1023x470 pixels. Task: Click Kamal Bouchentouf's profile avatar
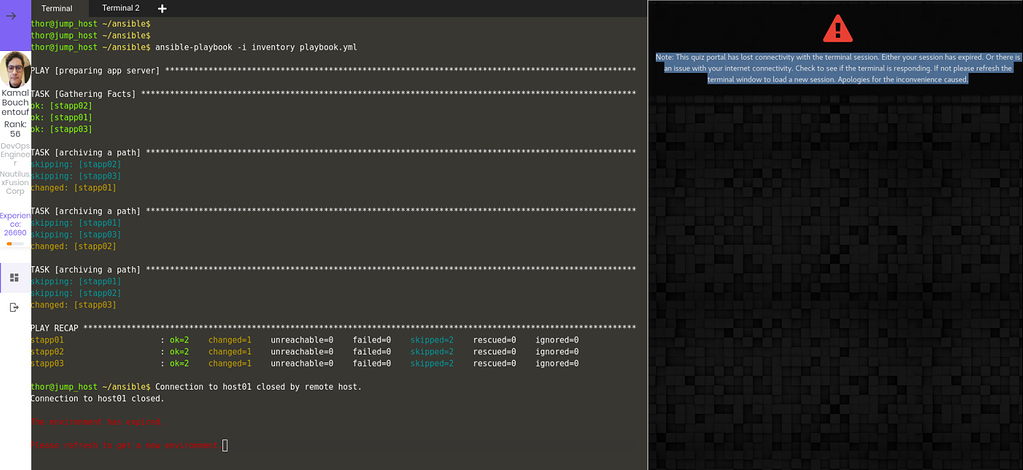pos(15,70)
